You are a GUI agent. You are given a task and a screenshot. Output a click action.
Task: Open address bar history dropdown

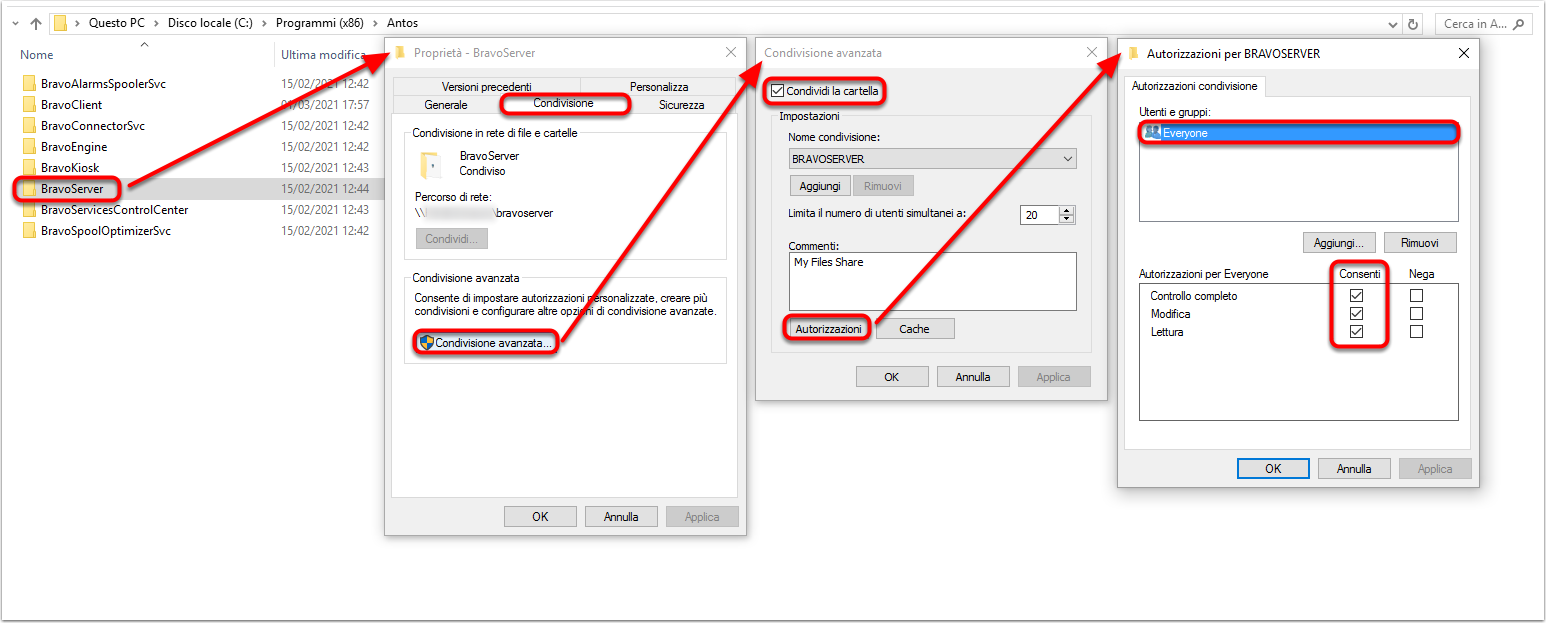(x=1393, y=24)
